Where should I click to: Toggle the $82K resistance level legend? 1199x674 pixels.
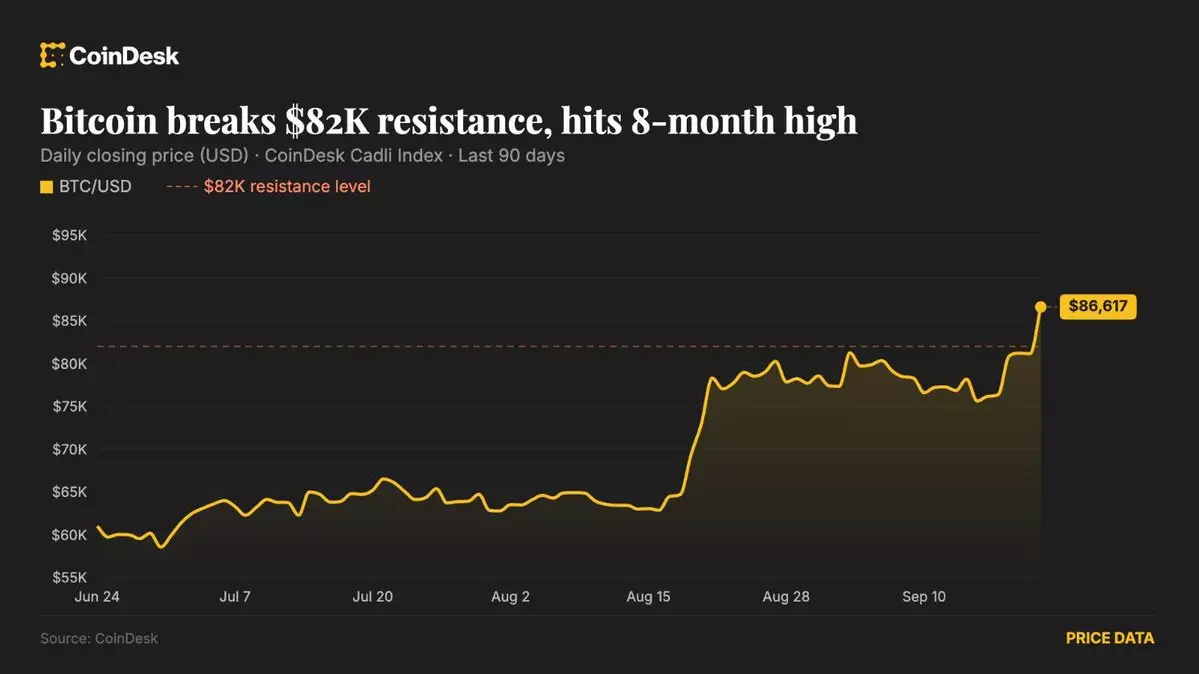268,187
